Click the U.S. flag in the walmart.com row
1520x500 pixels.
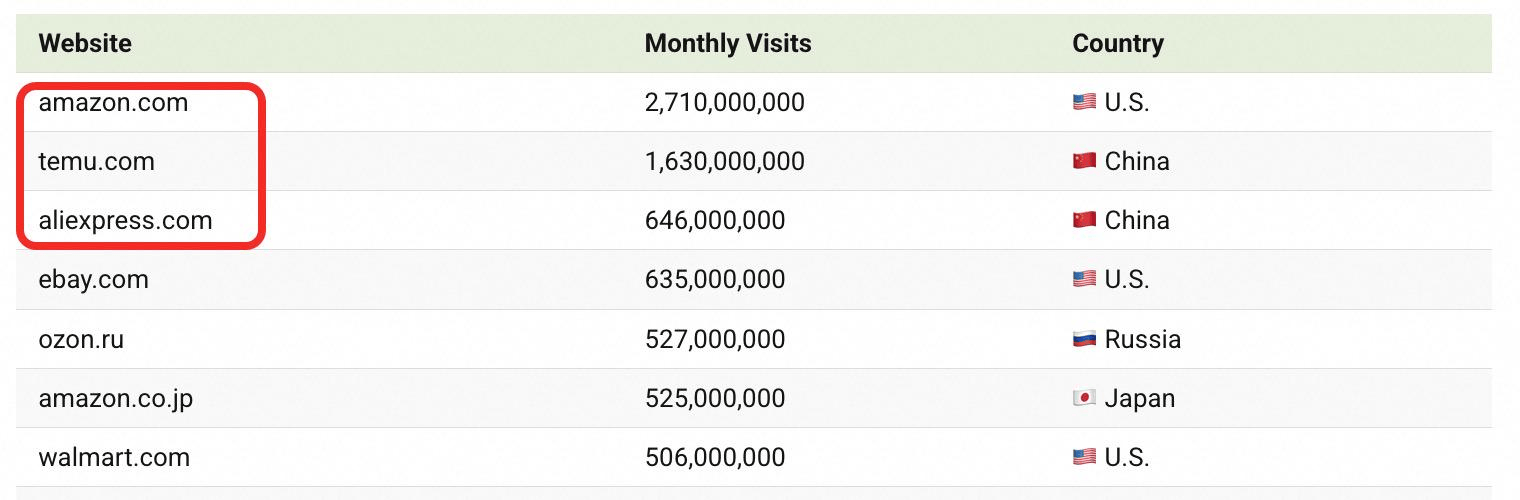tap(1084, 457)
